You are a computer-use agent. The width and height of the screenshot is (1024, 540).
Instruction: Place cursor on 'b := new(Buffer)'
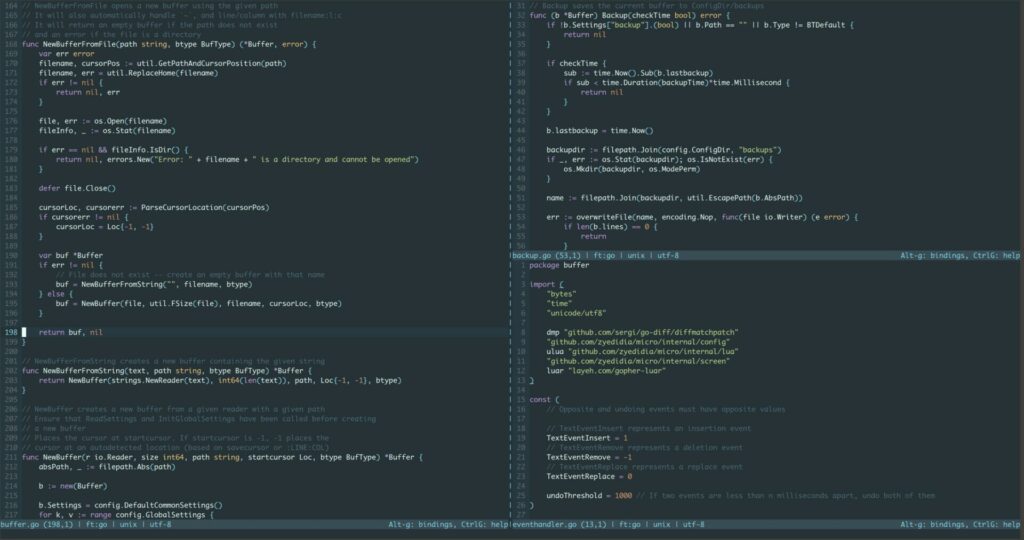pyautogui.click(x=72, y=486)
